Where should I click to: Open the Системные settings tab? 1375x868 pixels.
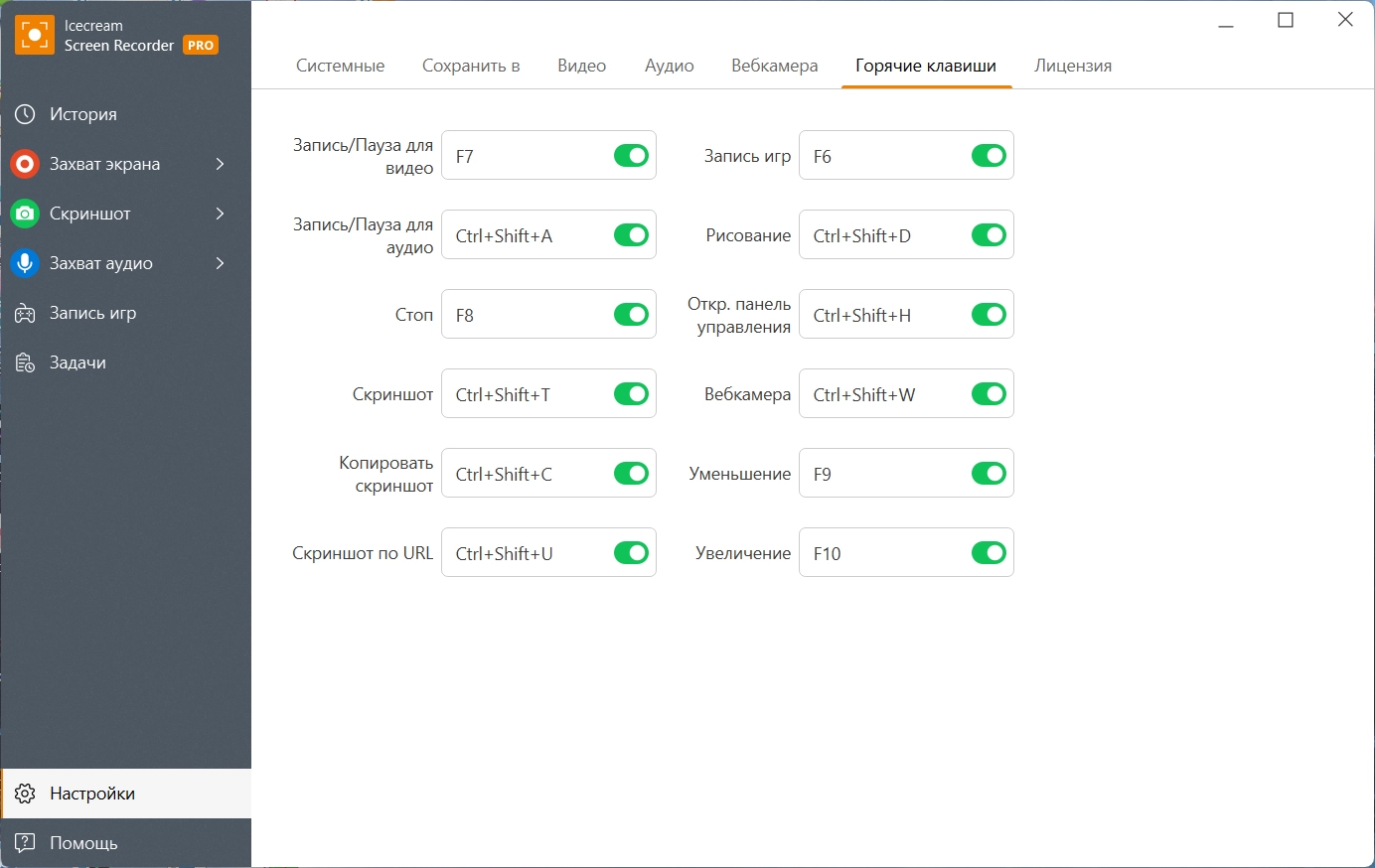340,66
